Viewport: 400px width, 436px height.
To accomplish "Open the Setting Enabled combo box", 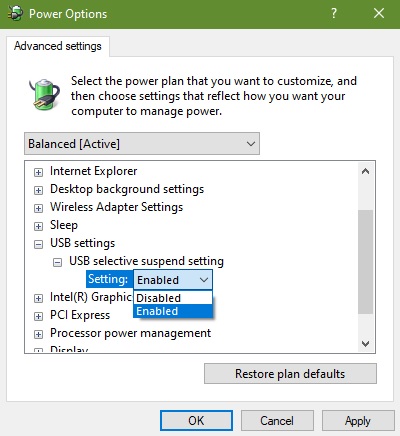I will (x=173, y=280).
